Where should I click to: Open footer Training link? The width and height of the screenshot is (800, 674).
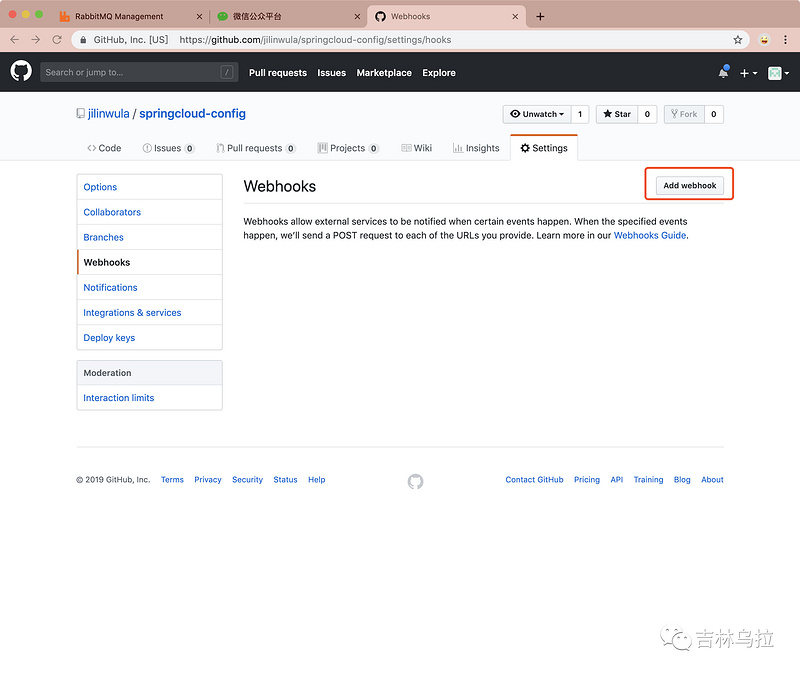648,480
